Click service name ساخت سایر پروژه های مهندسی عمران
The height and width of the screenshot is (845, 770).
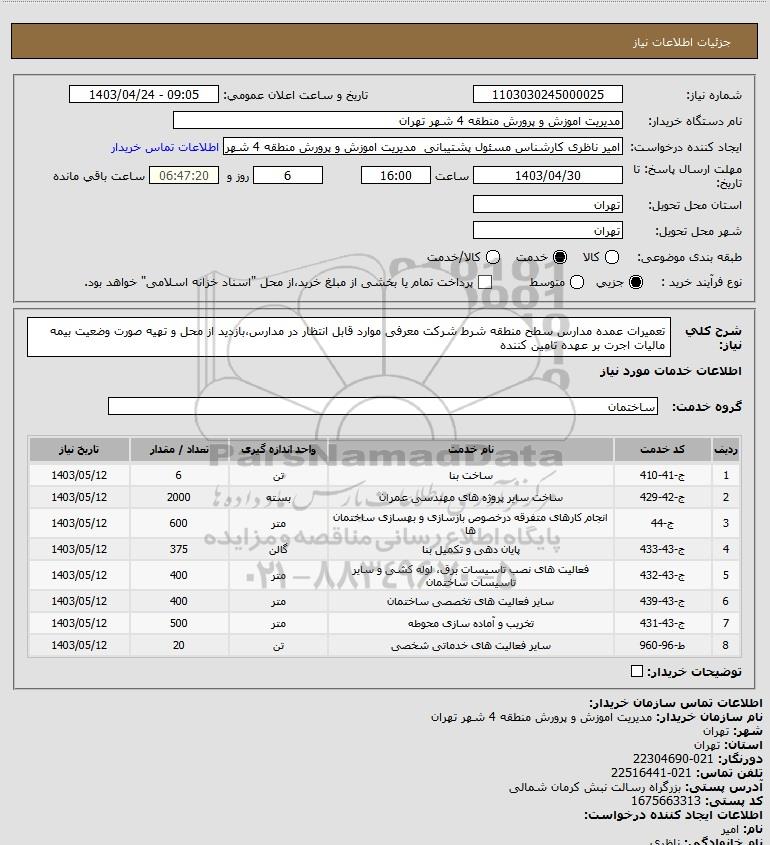click(471, 497)
